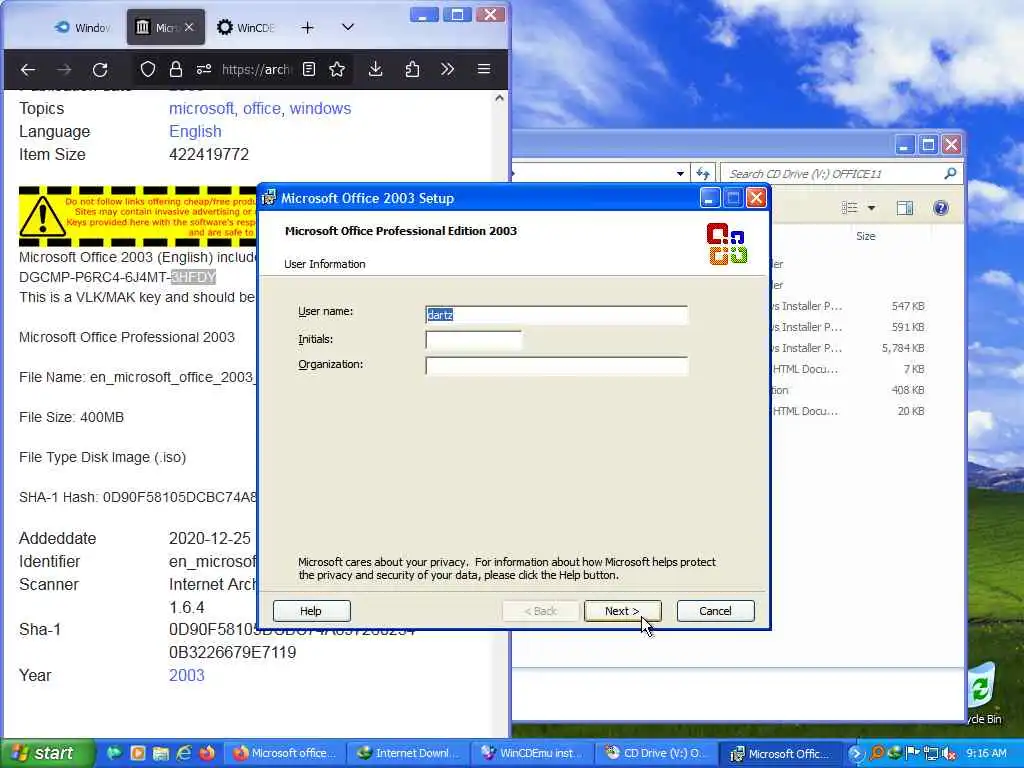This screenshot has height=768, width=1024.
Task: Open the Recycle Bin on the desktop
Action: pos(982,694)
